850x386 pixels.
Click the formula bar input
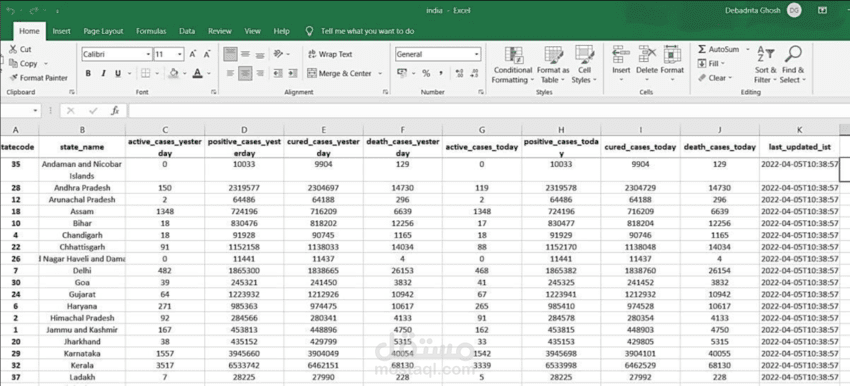click(x=488, y=111)
